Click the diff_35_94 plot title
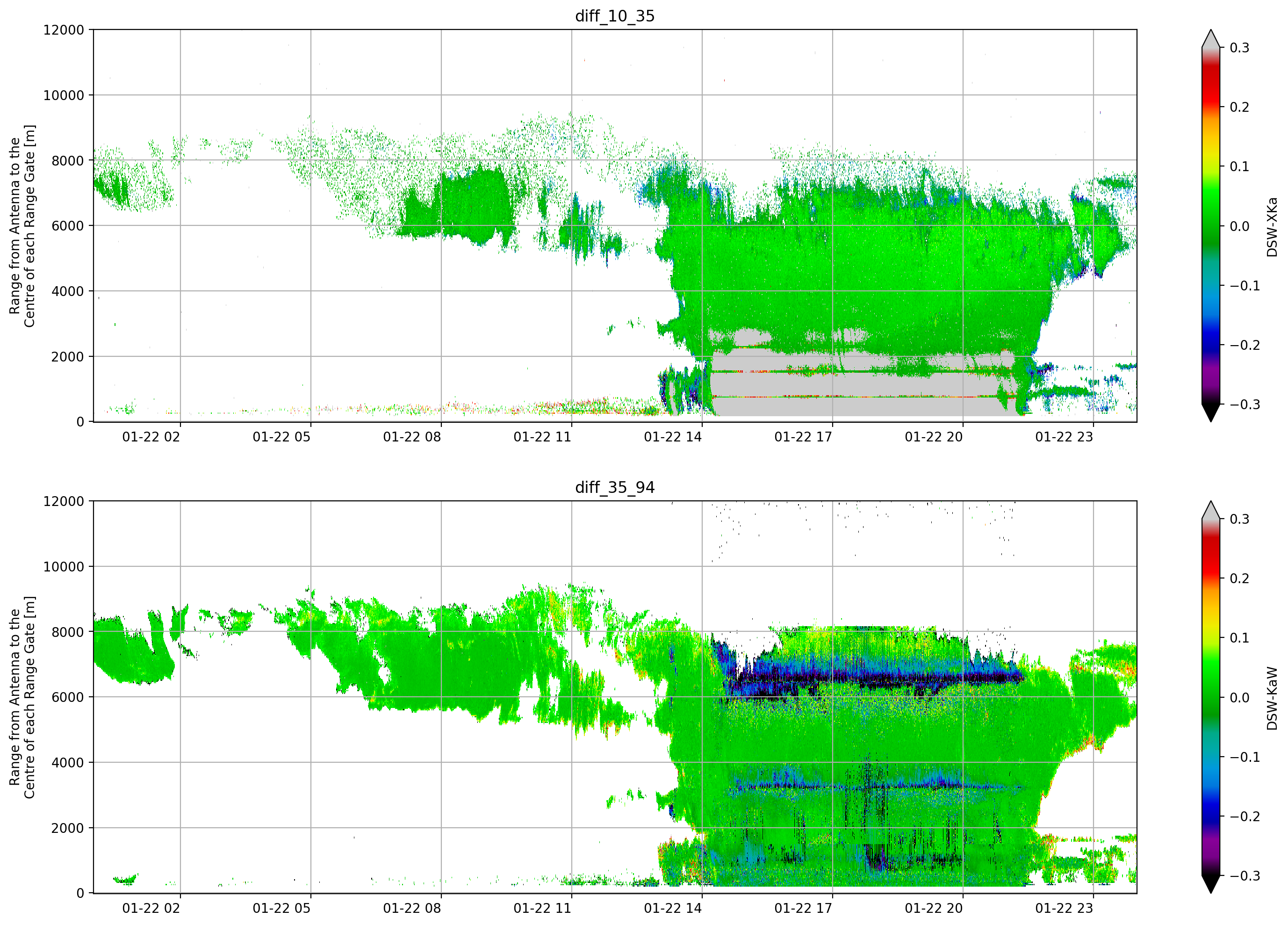Image resolution: width=1288 pixels, height=925 pixels. tap(614, 487)
